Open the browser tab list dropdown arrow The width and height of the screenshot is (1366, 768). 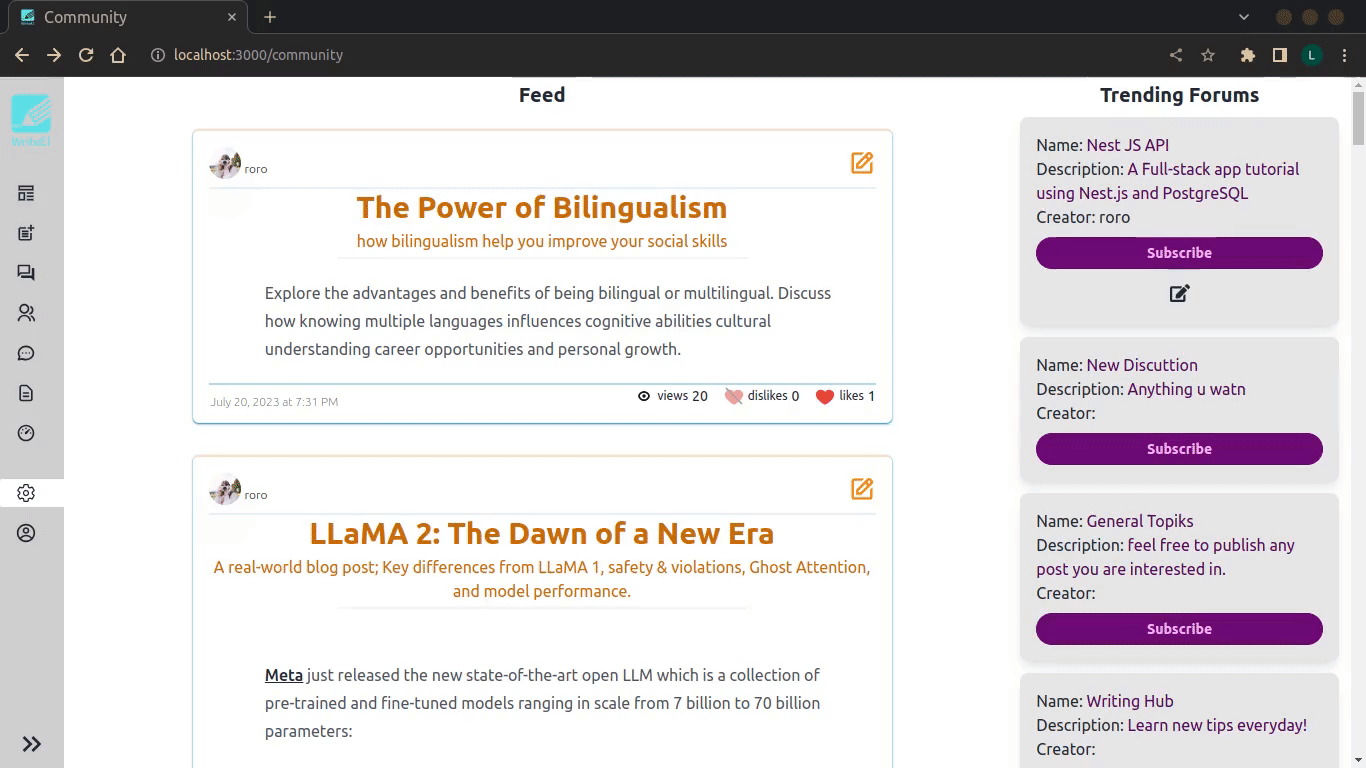pyautogui.click(x=1244, y=17)
